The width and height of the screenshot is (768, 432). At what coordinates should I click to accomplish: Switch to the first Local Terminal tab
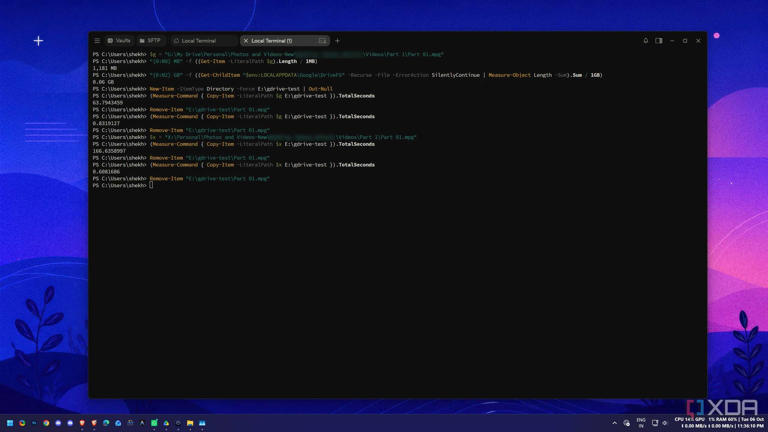[203, 41]
